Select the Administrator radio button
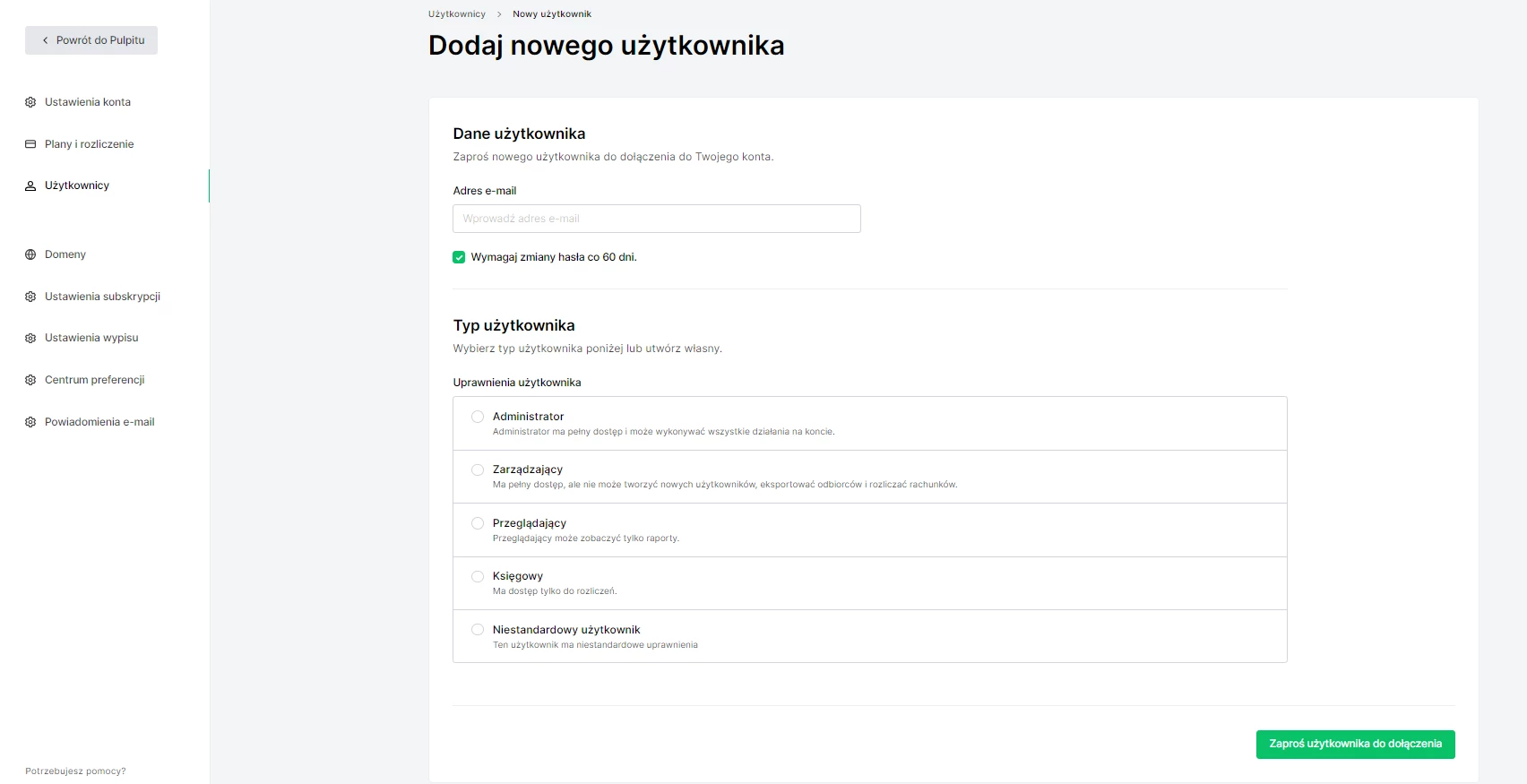Viewport: 1527px width, 784px height. click(478, 417)
